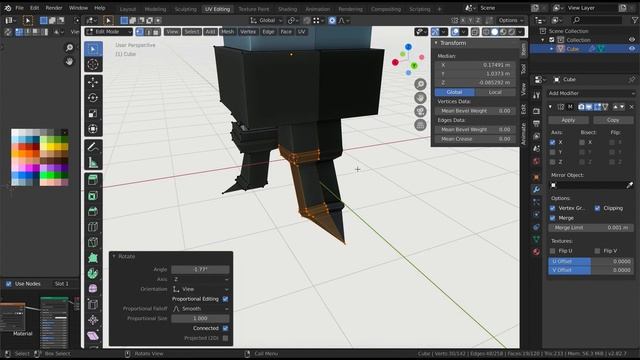Toggle the Clipping option
The width and height of the screenshot is (640, 360).
click(598, 208)
